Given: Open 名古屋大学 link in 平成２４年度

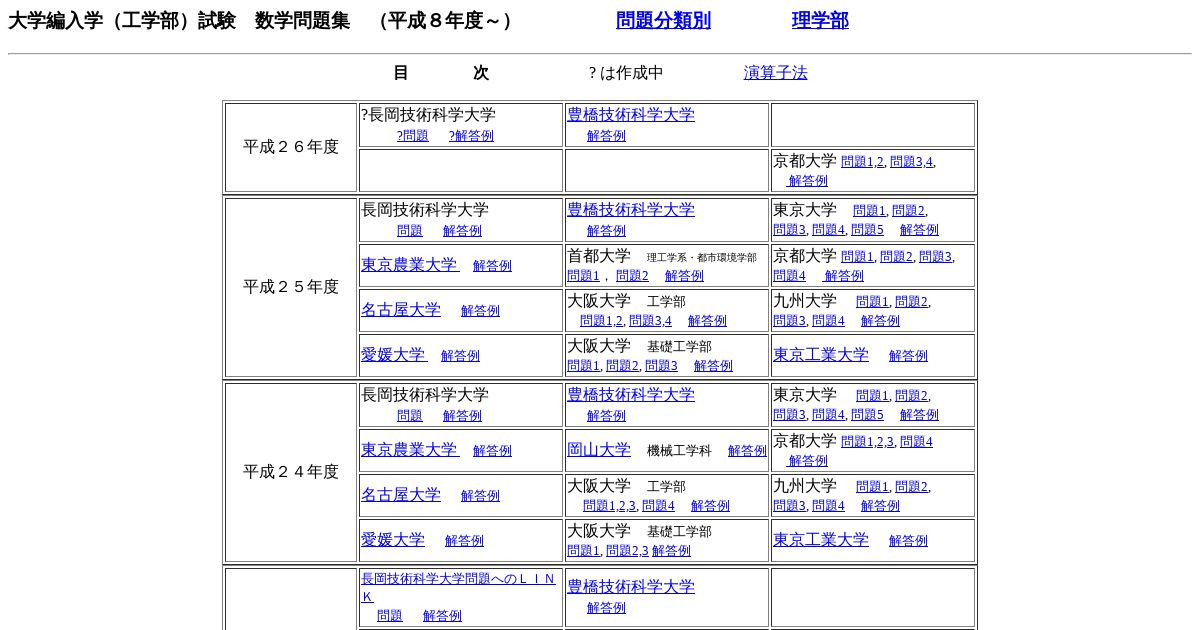Looking at the screenshot, I should [401, 495].
